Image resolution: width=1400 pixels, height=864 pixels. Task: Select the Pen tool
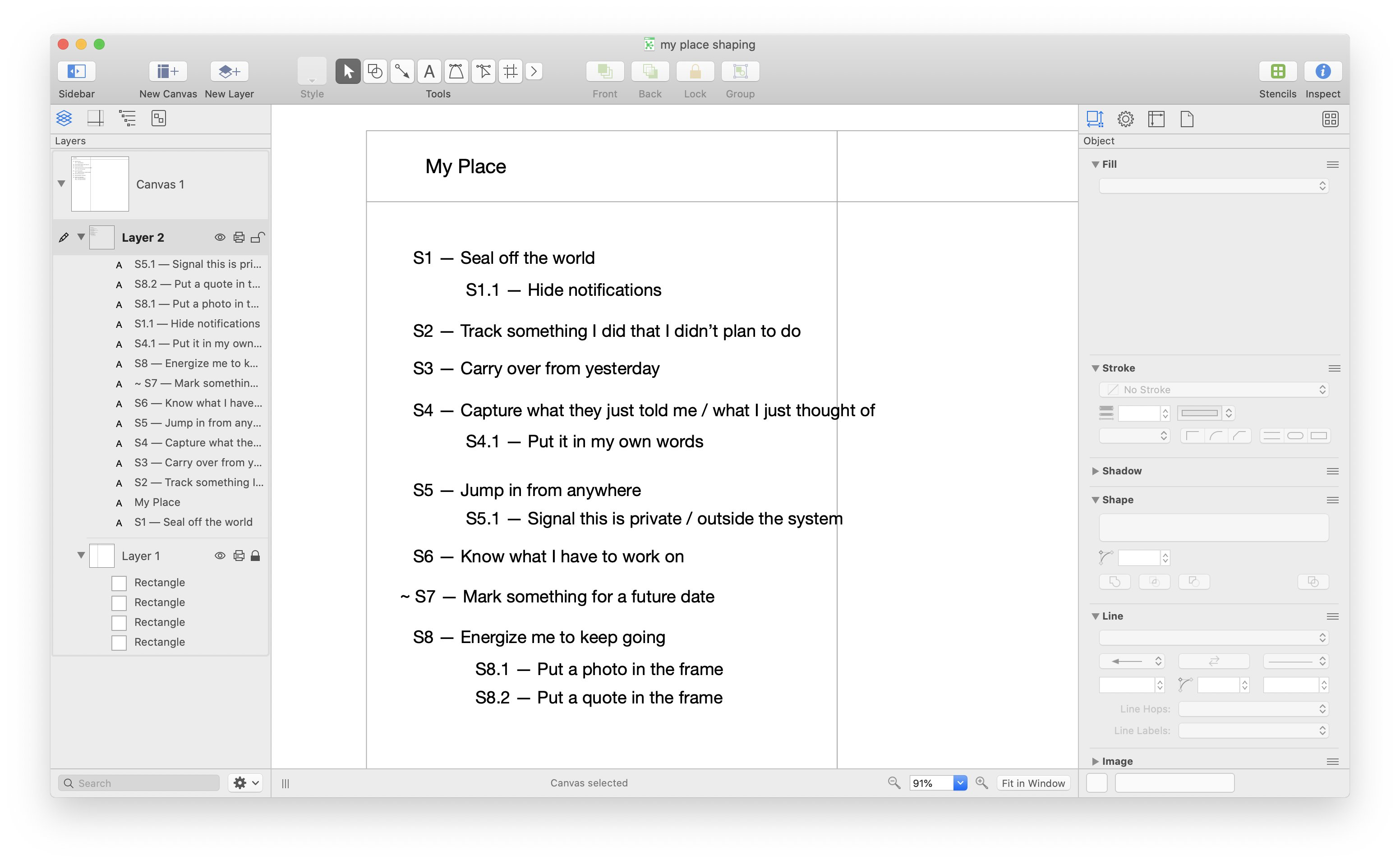456,71
